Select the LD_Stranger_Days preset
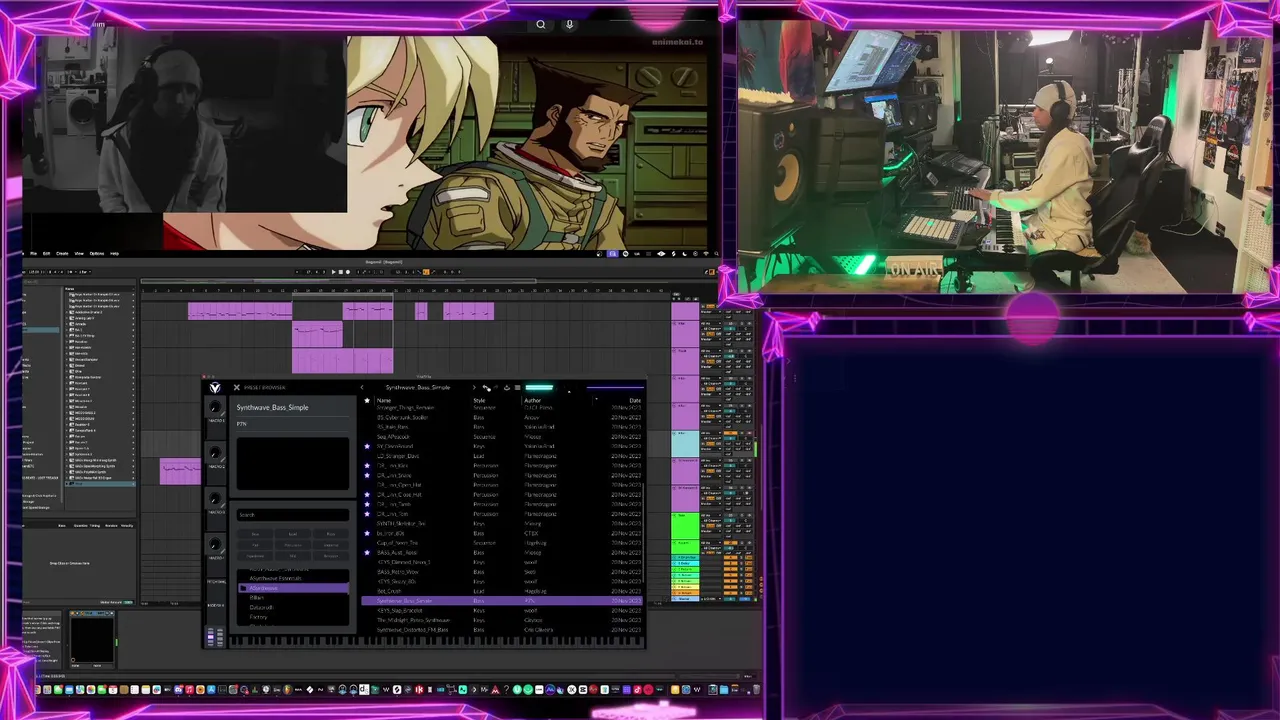Screen dimensions: 1280x720 coord(399,456)
